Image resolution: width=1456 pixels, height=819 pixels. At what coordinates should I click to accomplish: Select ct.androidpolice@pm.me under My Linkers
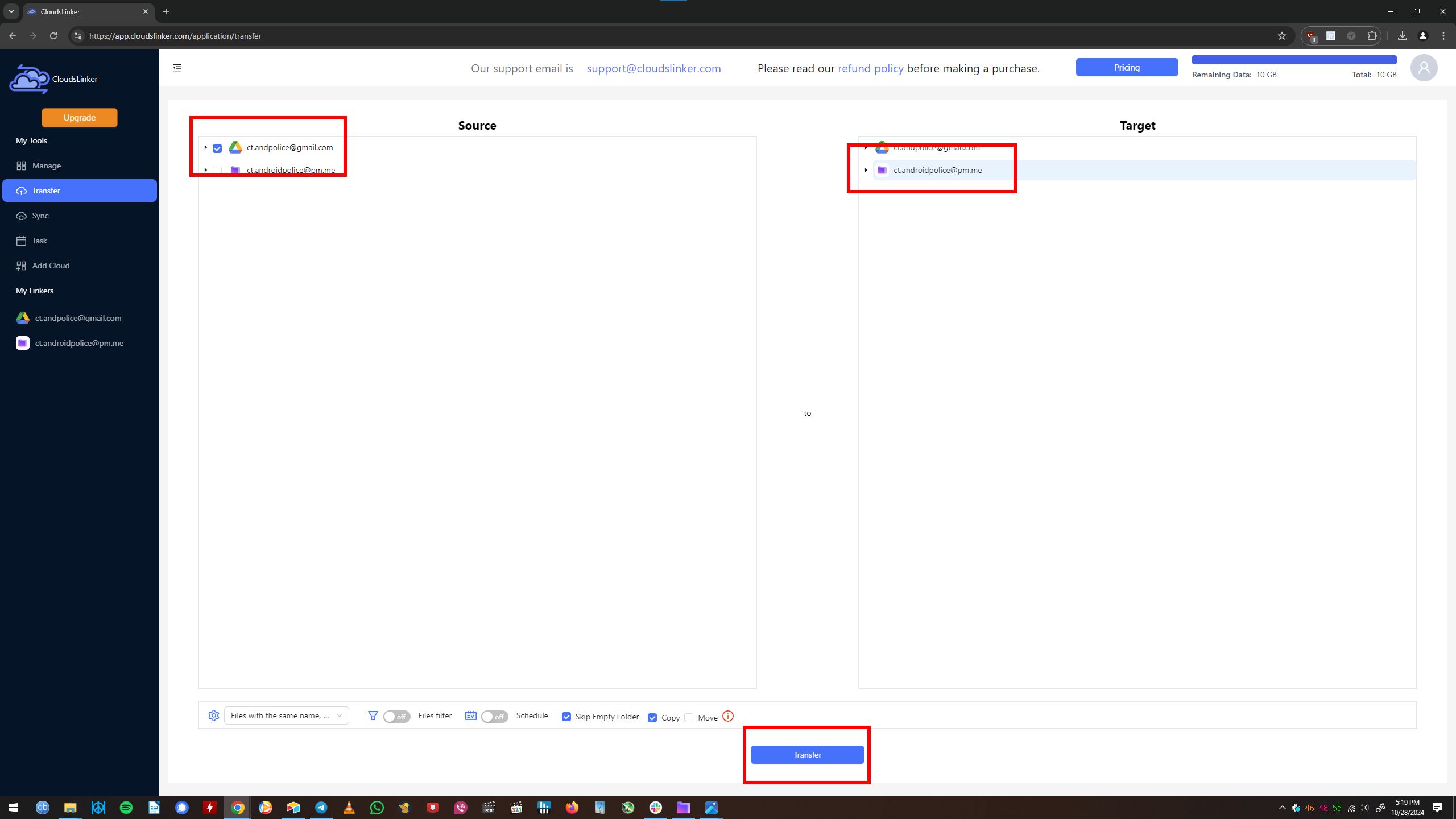78,343
